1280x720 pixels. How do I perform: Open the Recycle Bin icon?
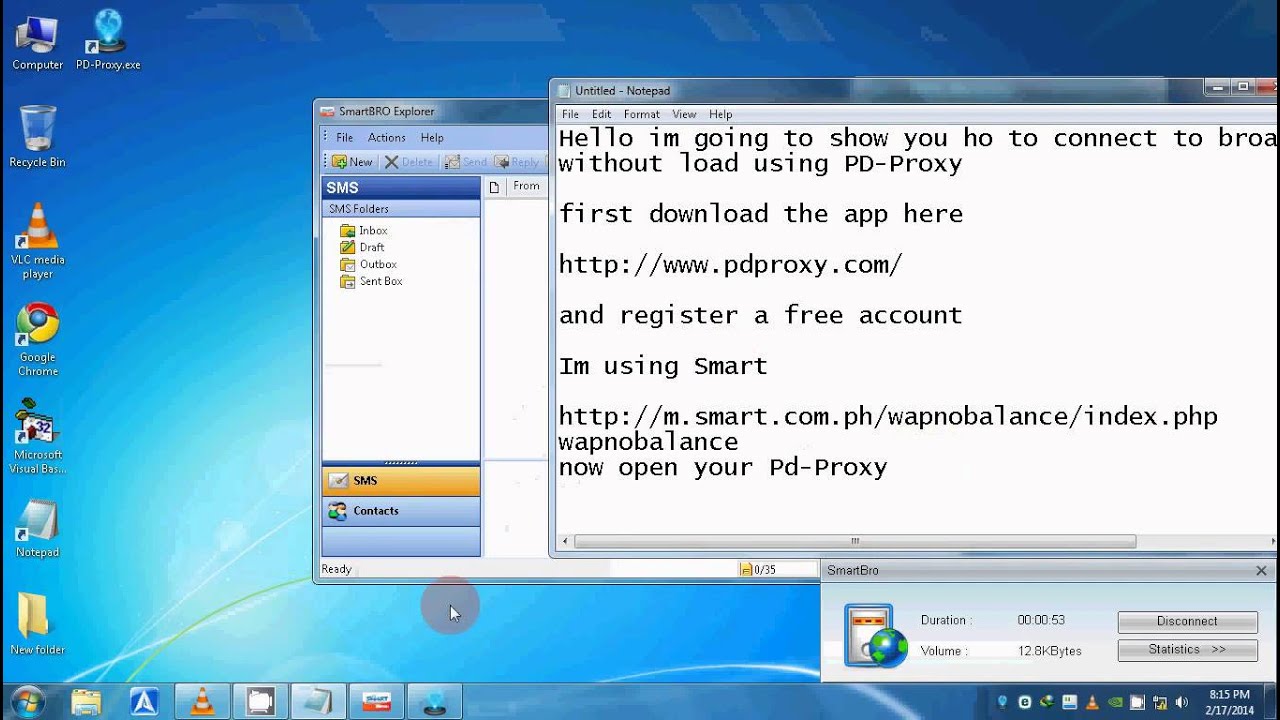[37, 136]
